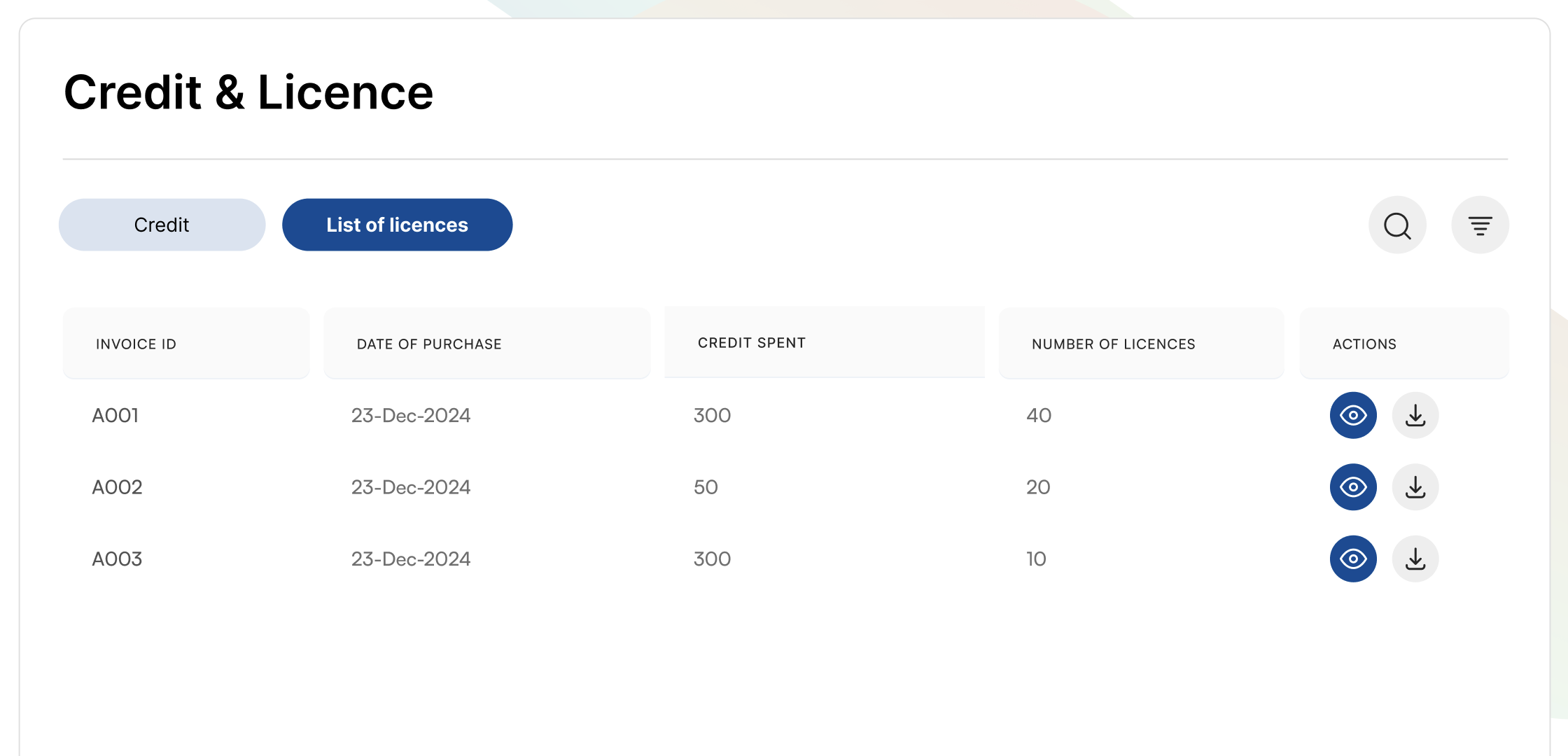Click the download icon for invoice A002
The height and width of the screenshot is (756, 1568).
point(1415,486)
